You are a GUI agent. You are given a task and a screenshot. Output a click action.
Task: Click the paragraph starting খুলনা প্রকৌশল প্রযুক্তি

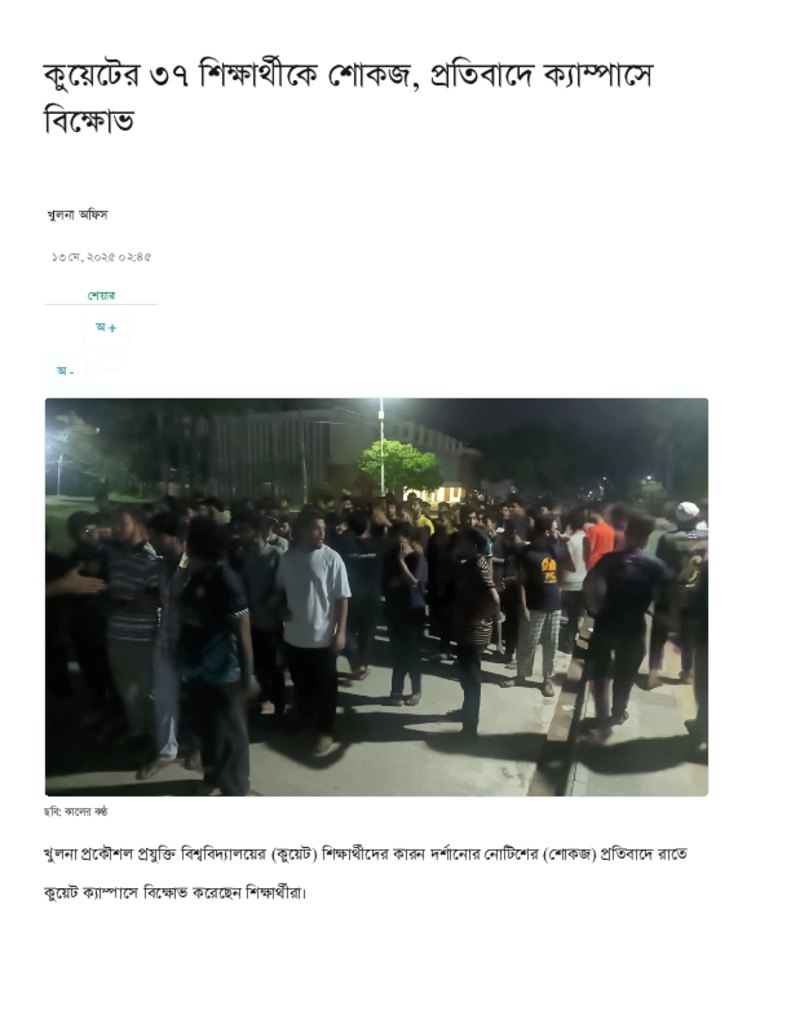365,854
